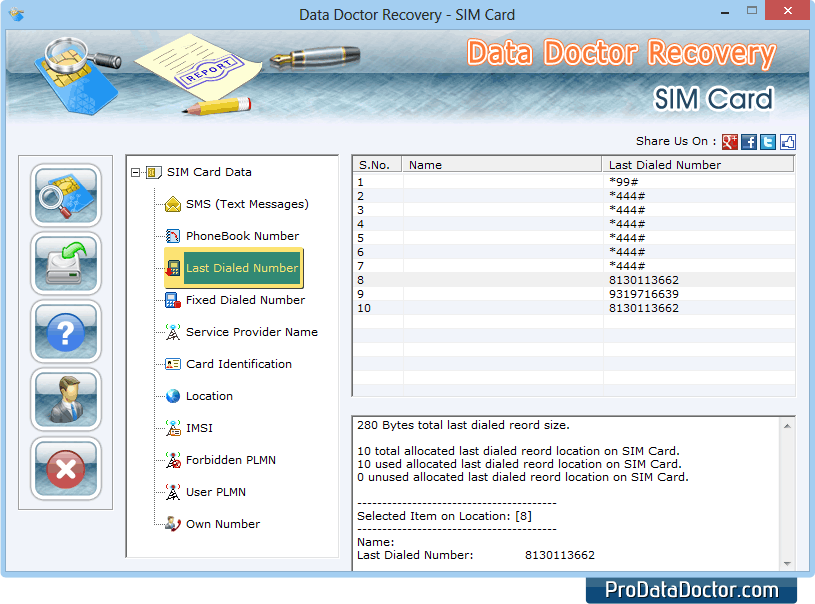Image resolution: width=815 pixels, height=604 pixels.
Task: Click the PhoneBook Number icon
Action: click(173, 236)
